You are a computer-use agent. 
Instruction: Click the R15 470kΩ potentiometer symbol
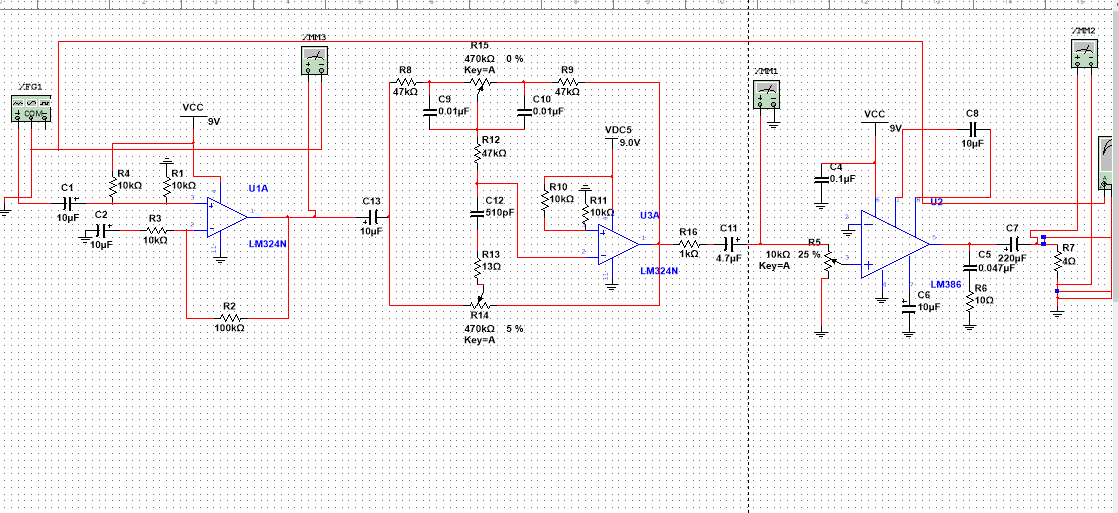tap(478, 83)
